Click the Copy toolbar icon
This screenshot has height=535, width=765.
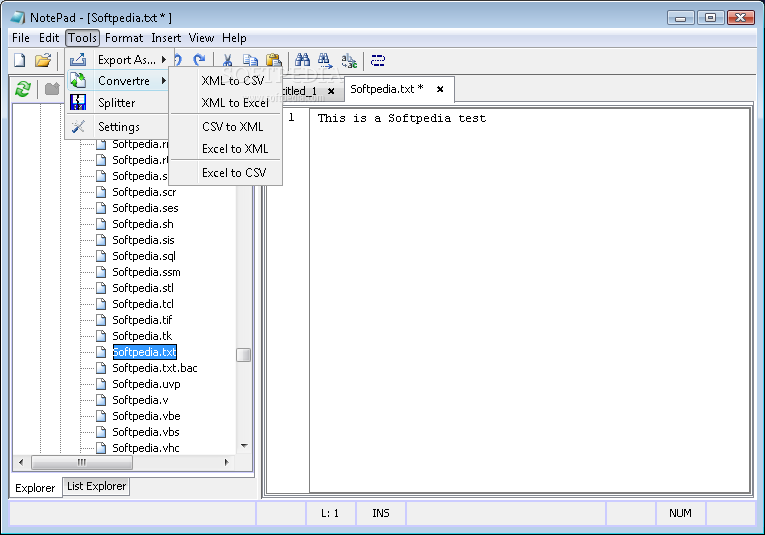tap(250, 60)
